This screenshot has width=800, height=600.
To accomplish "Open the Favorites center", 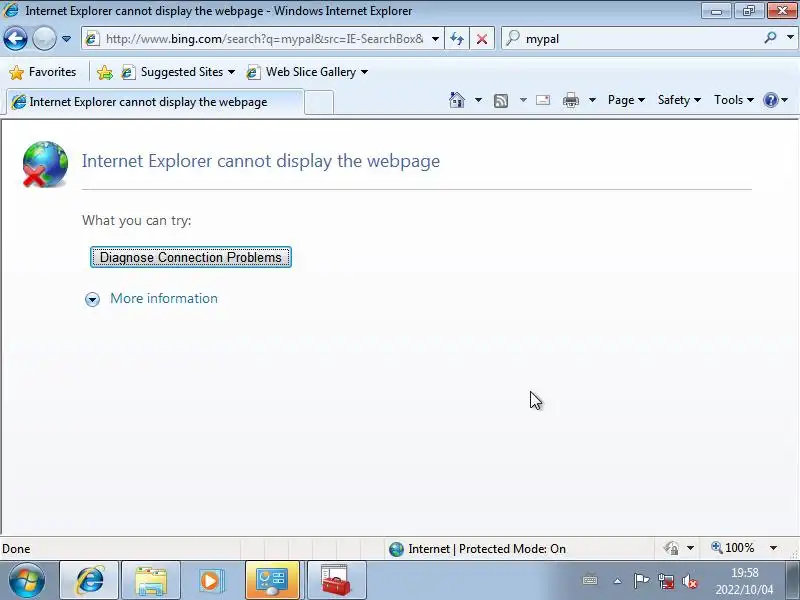I will [43, 72].
